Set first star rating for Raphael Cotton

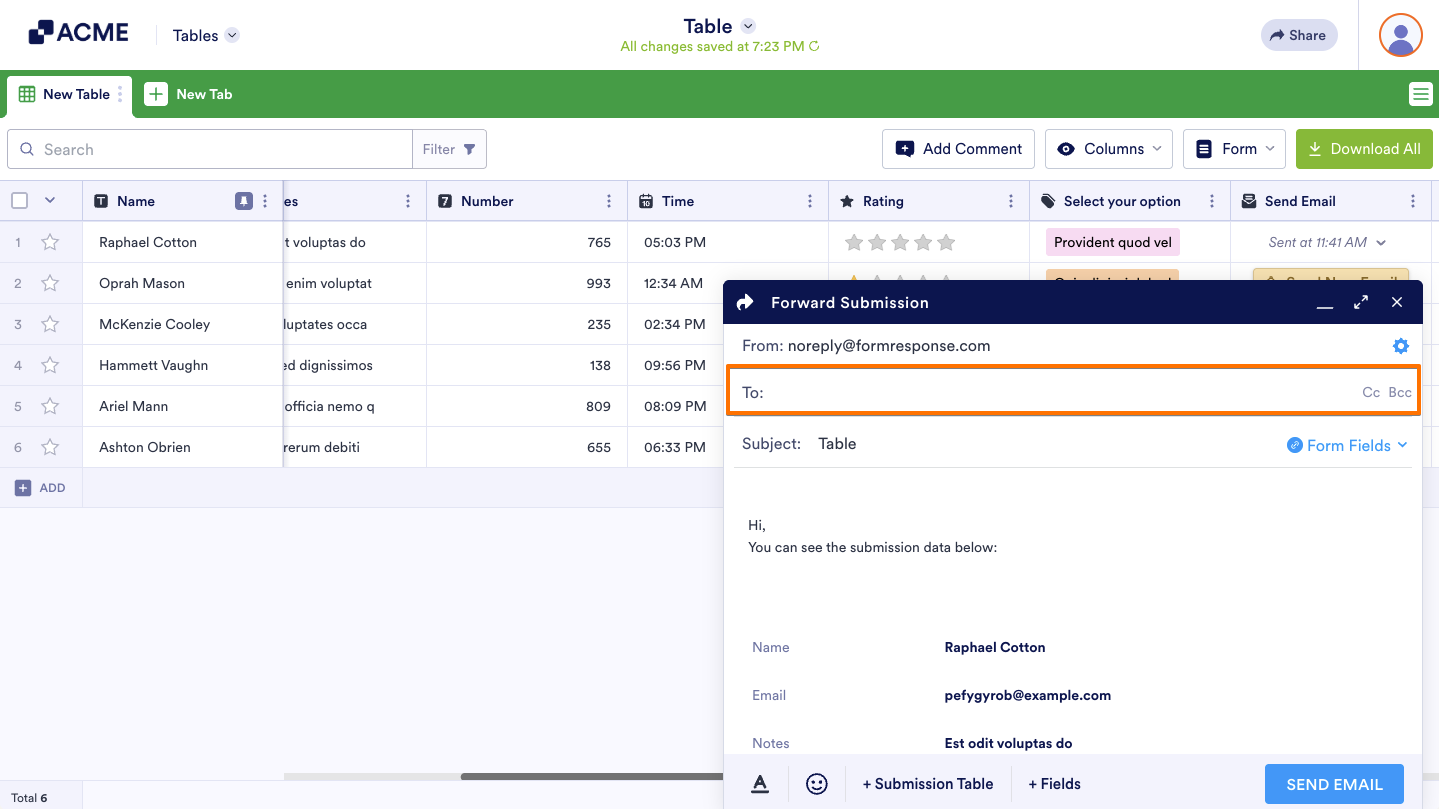pos(853,242)
